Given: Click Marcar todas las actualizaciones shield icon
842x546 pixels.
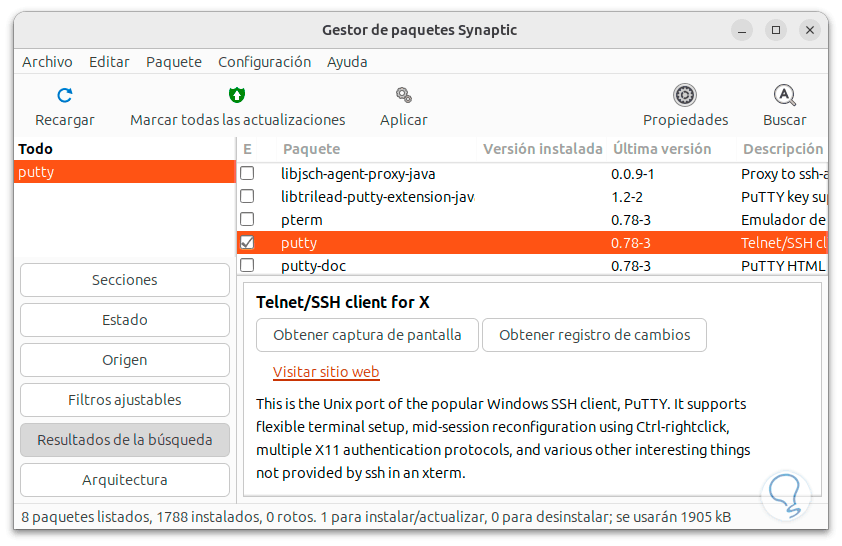Looking at the screenshot, I should 237,96.
